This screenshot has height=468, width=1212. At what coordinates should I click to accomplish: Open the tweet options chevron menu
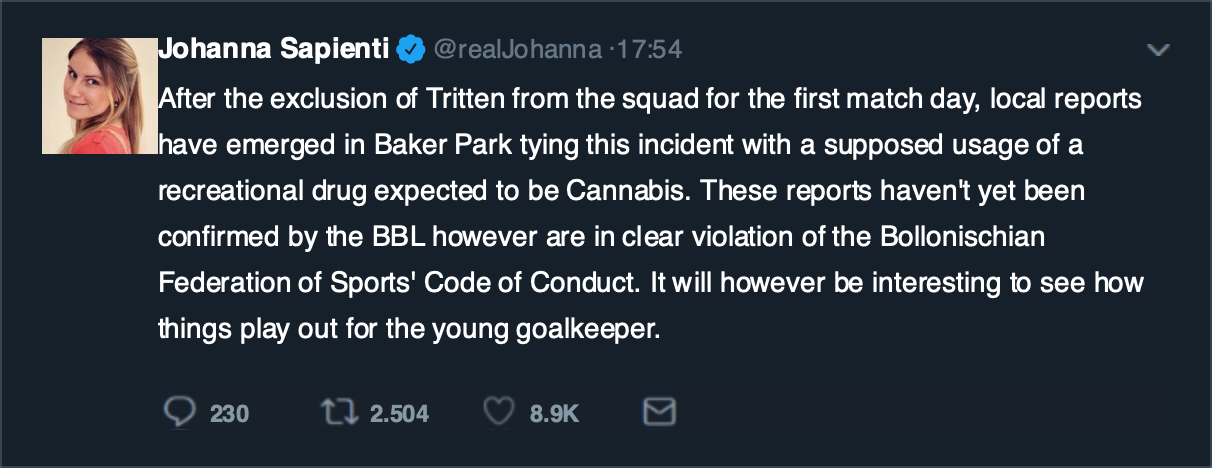point(1158,49)
